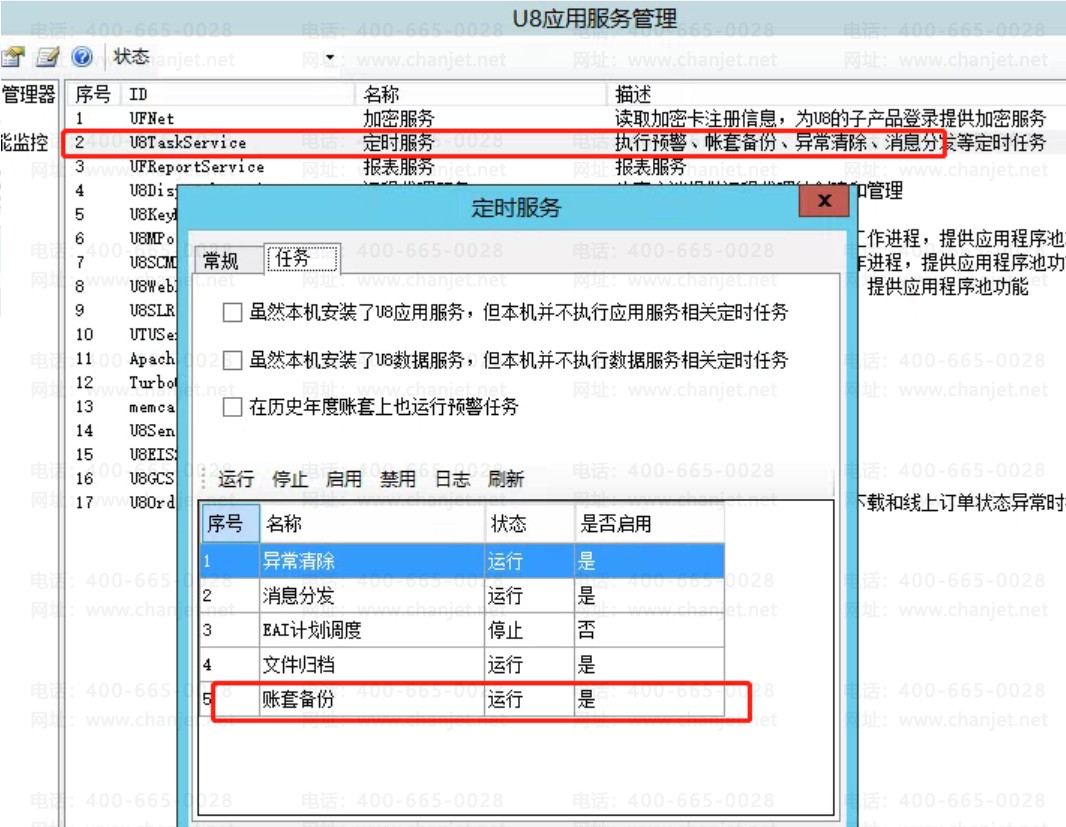Click the 加密服务 name cell

398,118
